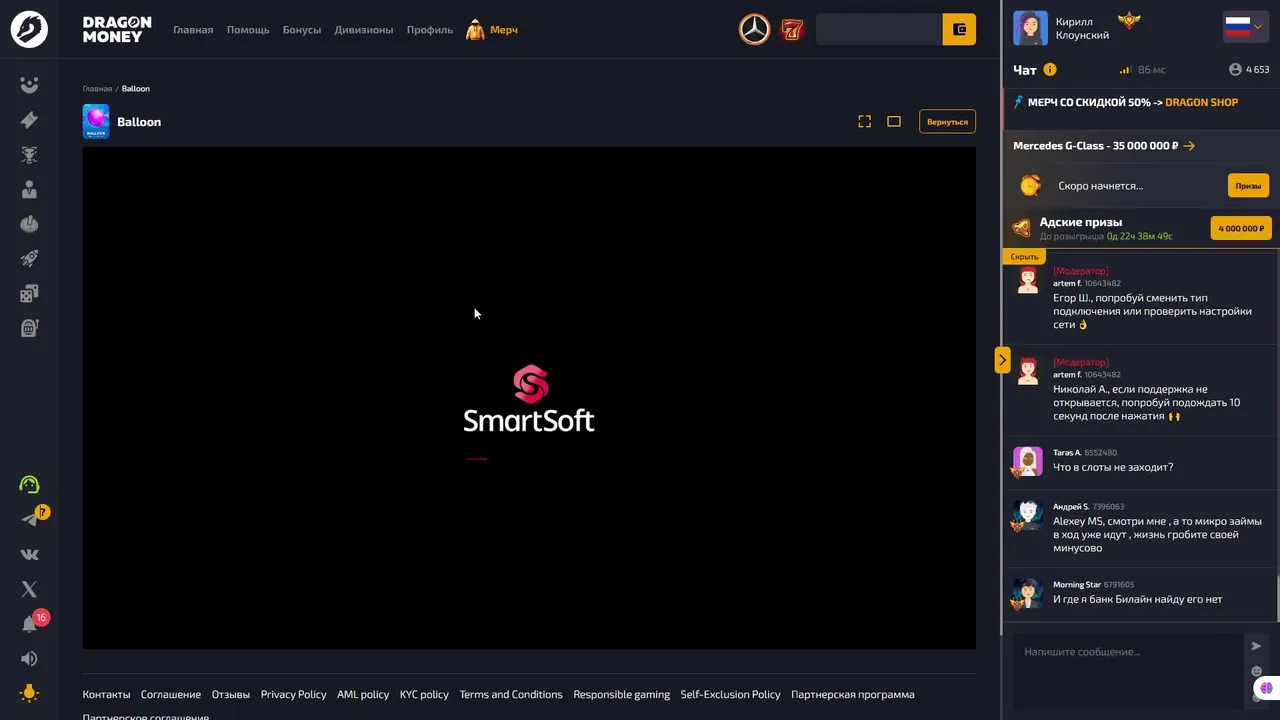Viewport: 1280px width, 720px height.
Task: Open the jester smiley sidebar section
Action: click(29, 85)
